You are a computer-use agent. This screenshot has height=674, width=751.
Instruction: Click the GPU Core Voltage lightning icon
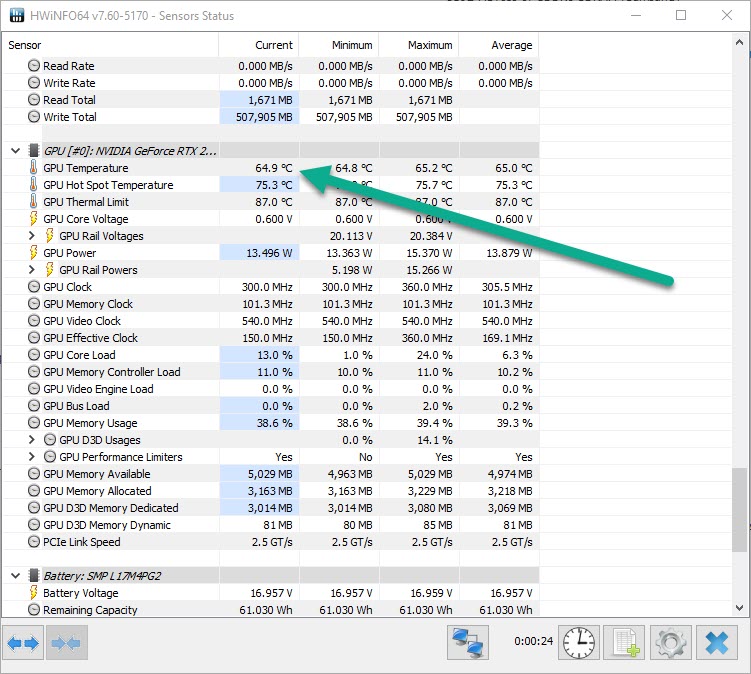coord(33,218)
